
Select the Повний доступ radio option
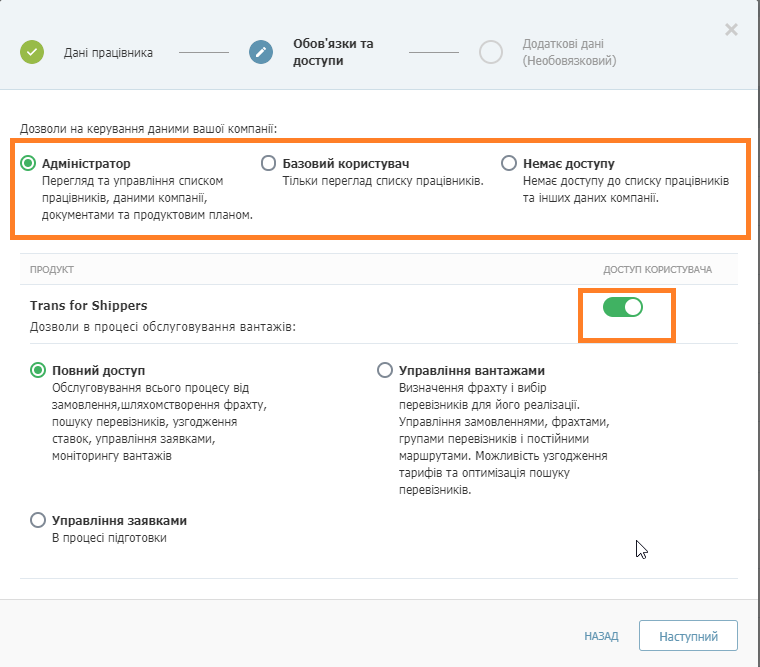(x=38, y=370)
